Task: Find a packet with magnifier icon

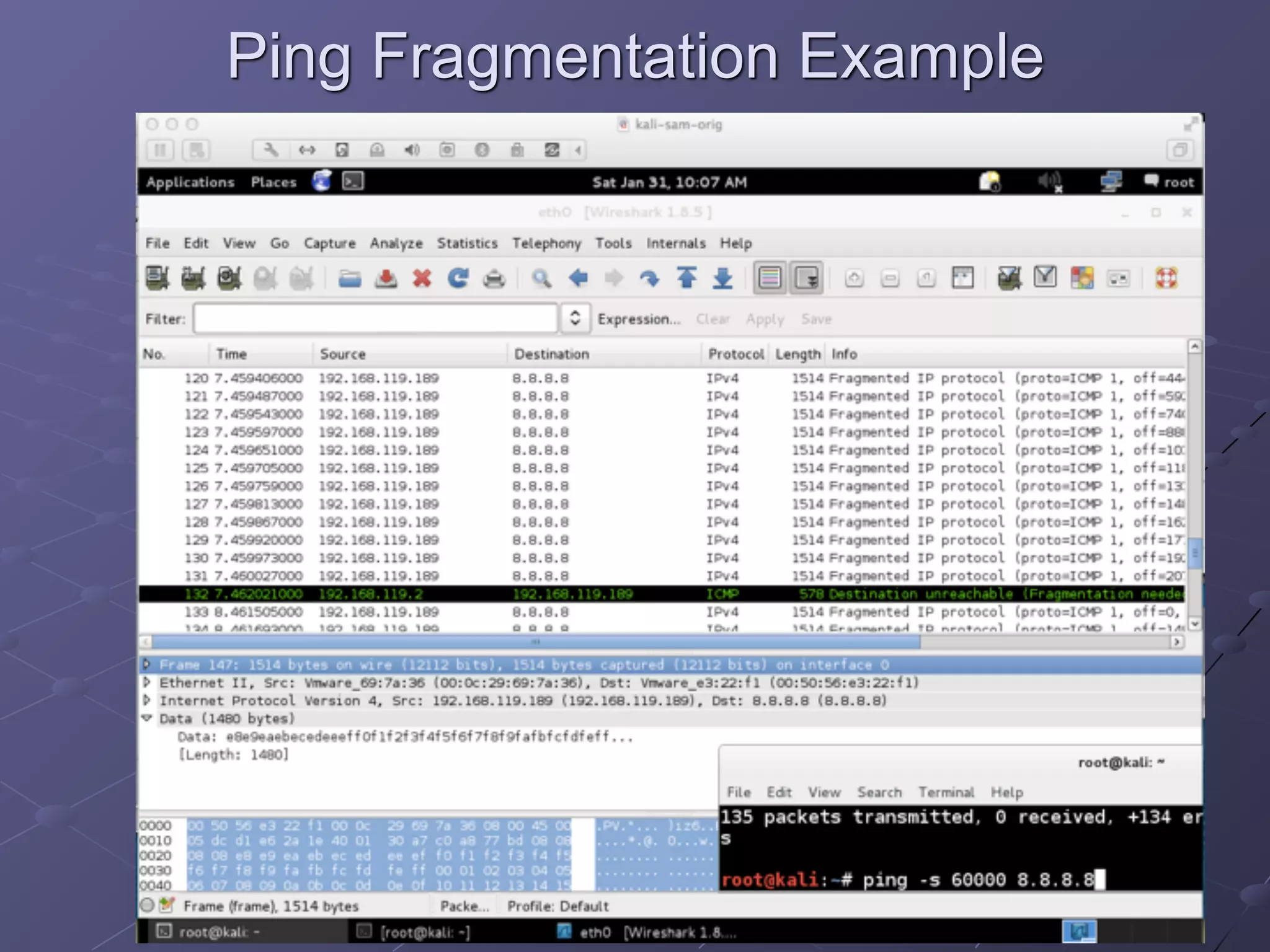Action: (541, 278)
